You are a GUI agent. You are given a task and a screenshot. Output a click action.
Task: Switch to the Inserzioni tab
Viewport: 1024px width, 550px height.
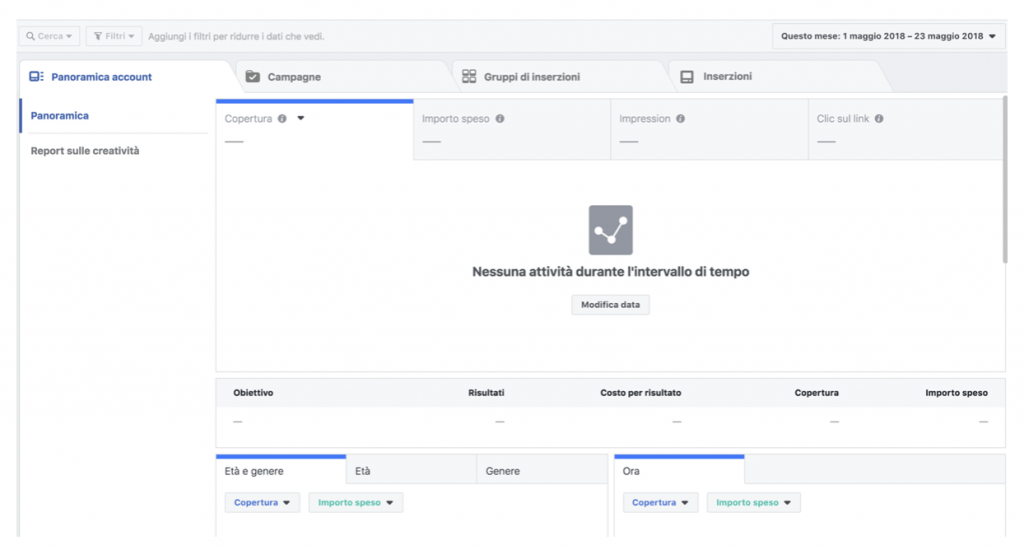pos(777,76)
